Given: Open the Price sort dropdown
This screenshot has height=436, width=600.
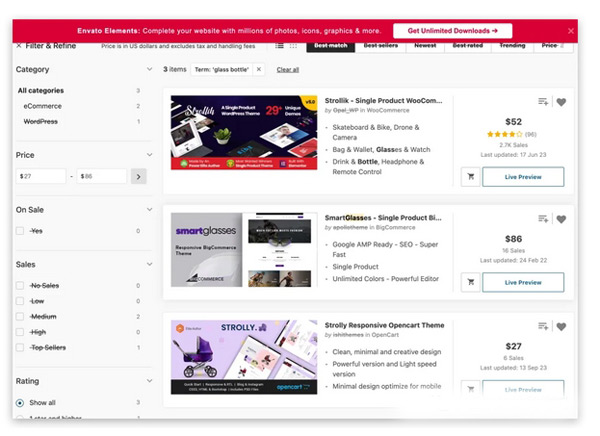Looking at the screenshot, I should (x=551, y=45).
